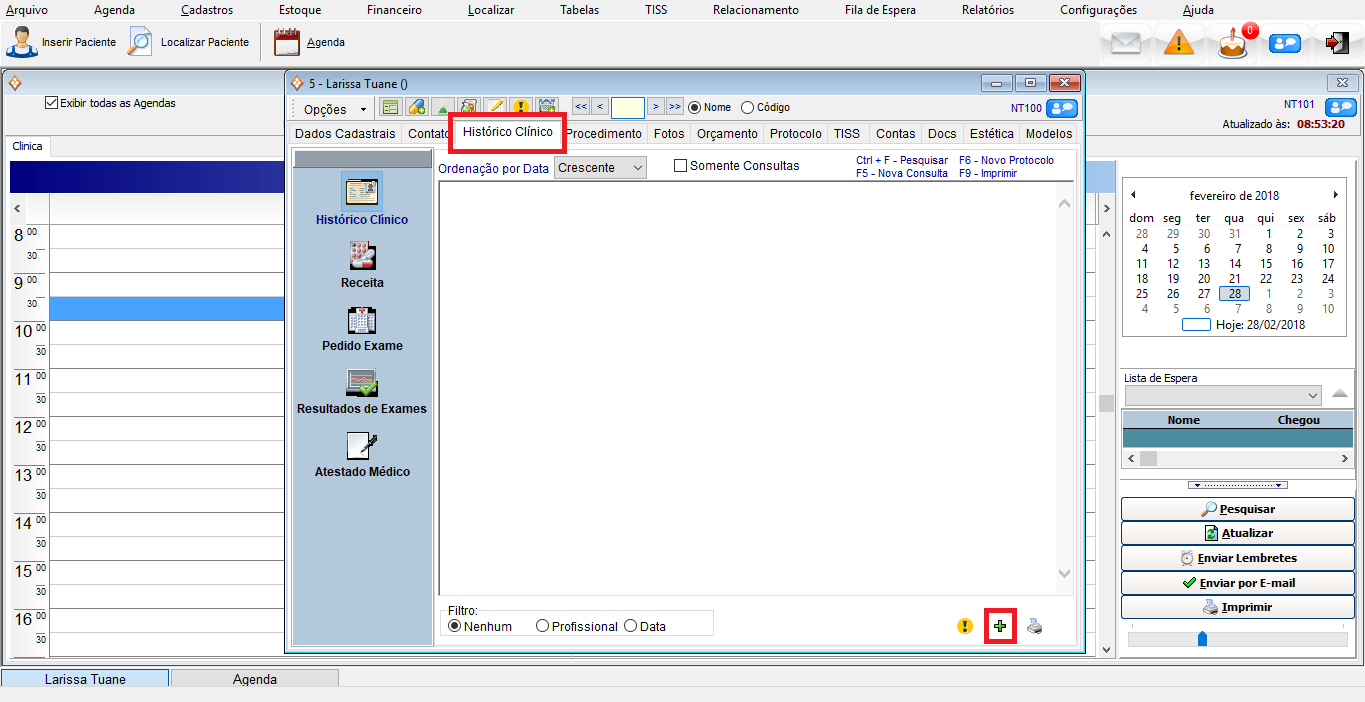Uncheck Exibir todas as Agendas
This screenshot has width=1365, height=702.
tap(52, 103)
